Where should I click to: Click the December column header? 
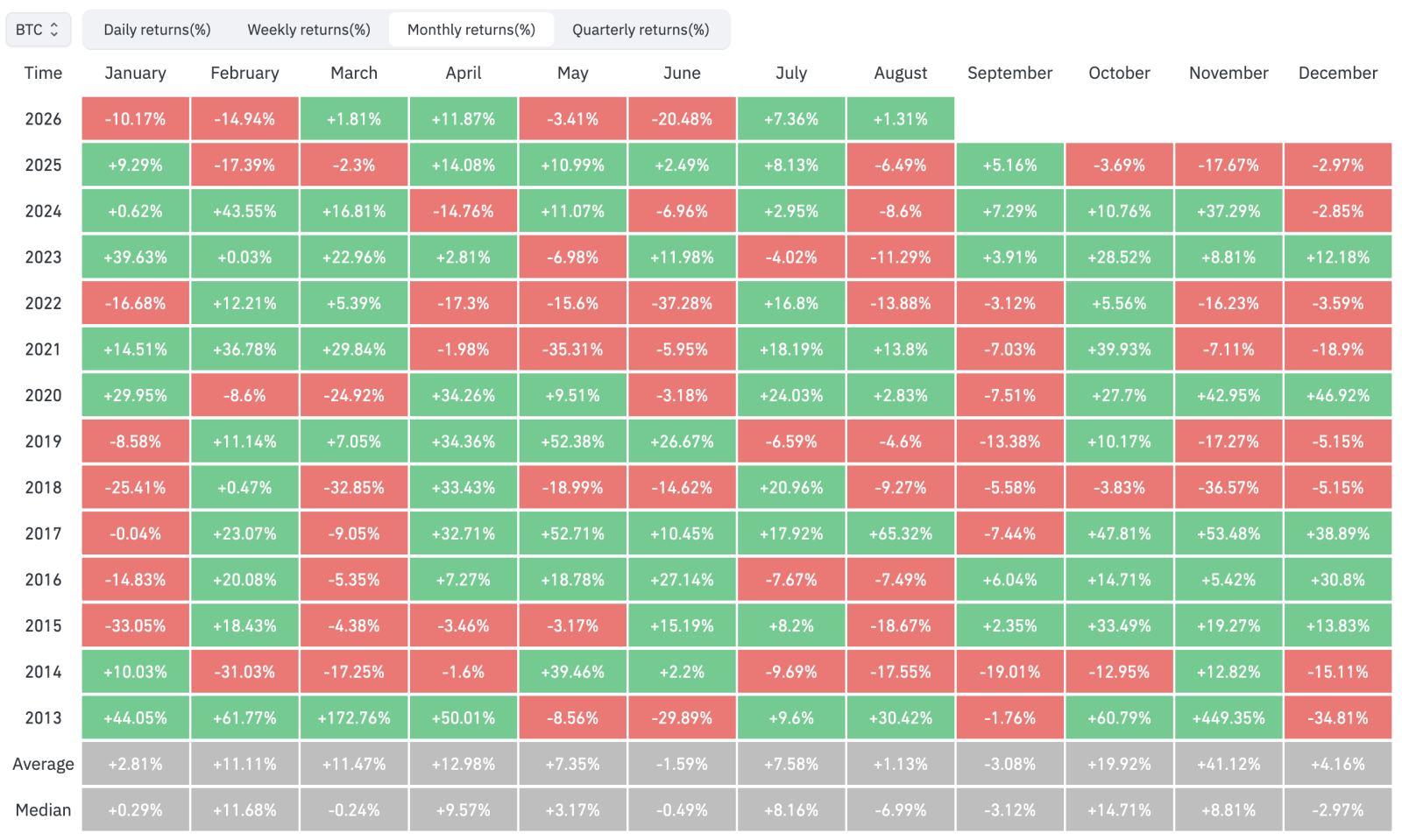click(1338, 73)
